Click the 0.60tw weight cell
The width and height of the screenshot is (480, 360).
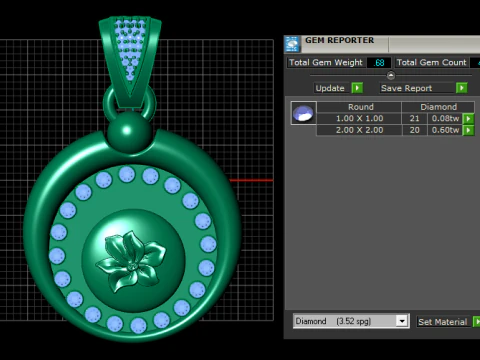pos(445,130)
